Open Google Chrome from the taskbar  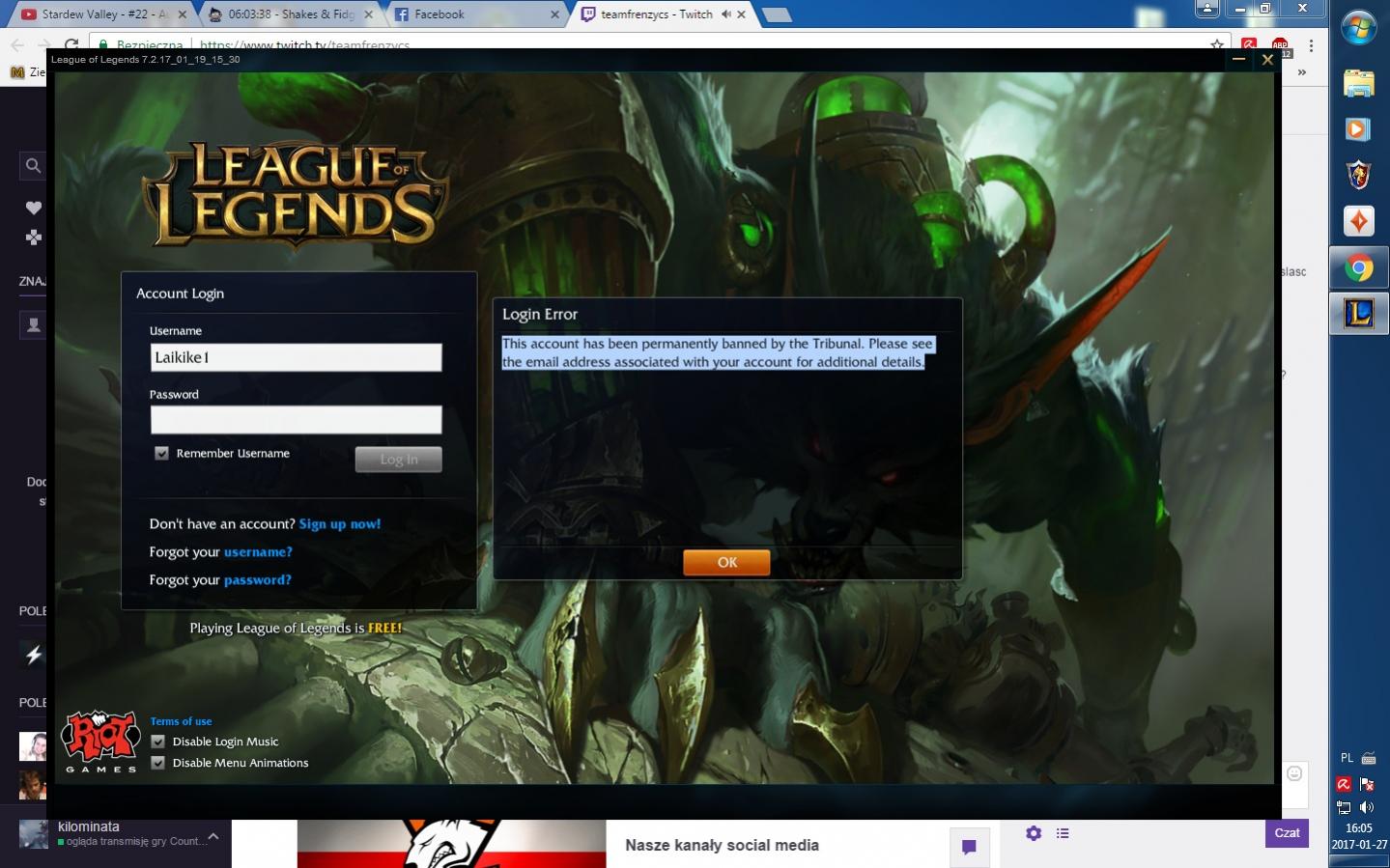[x=1358, y=267]
